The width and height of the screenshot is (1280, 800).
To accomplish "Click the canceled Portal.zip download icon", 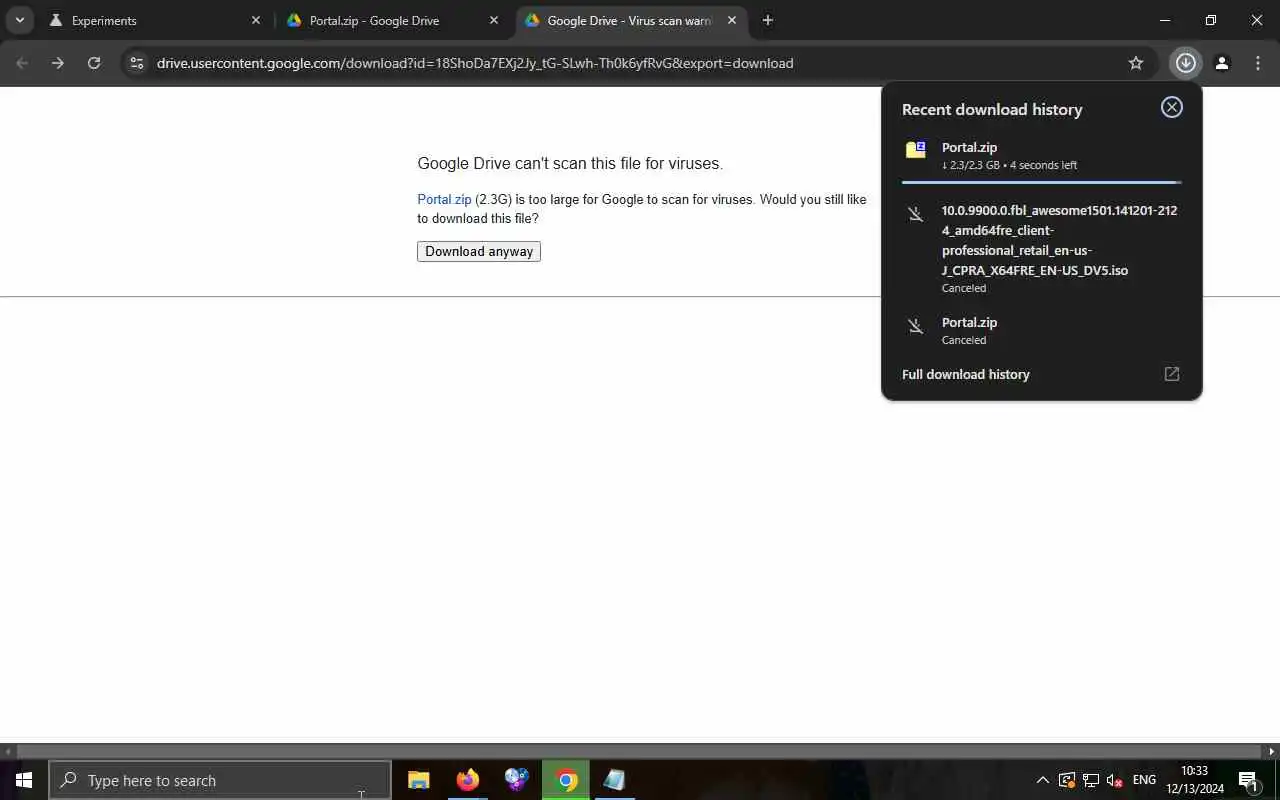I will coord(915,326).
